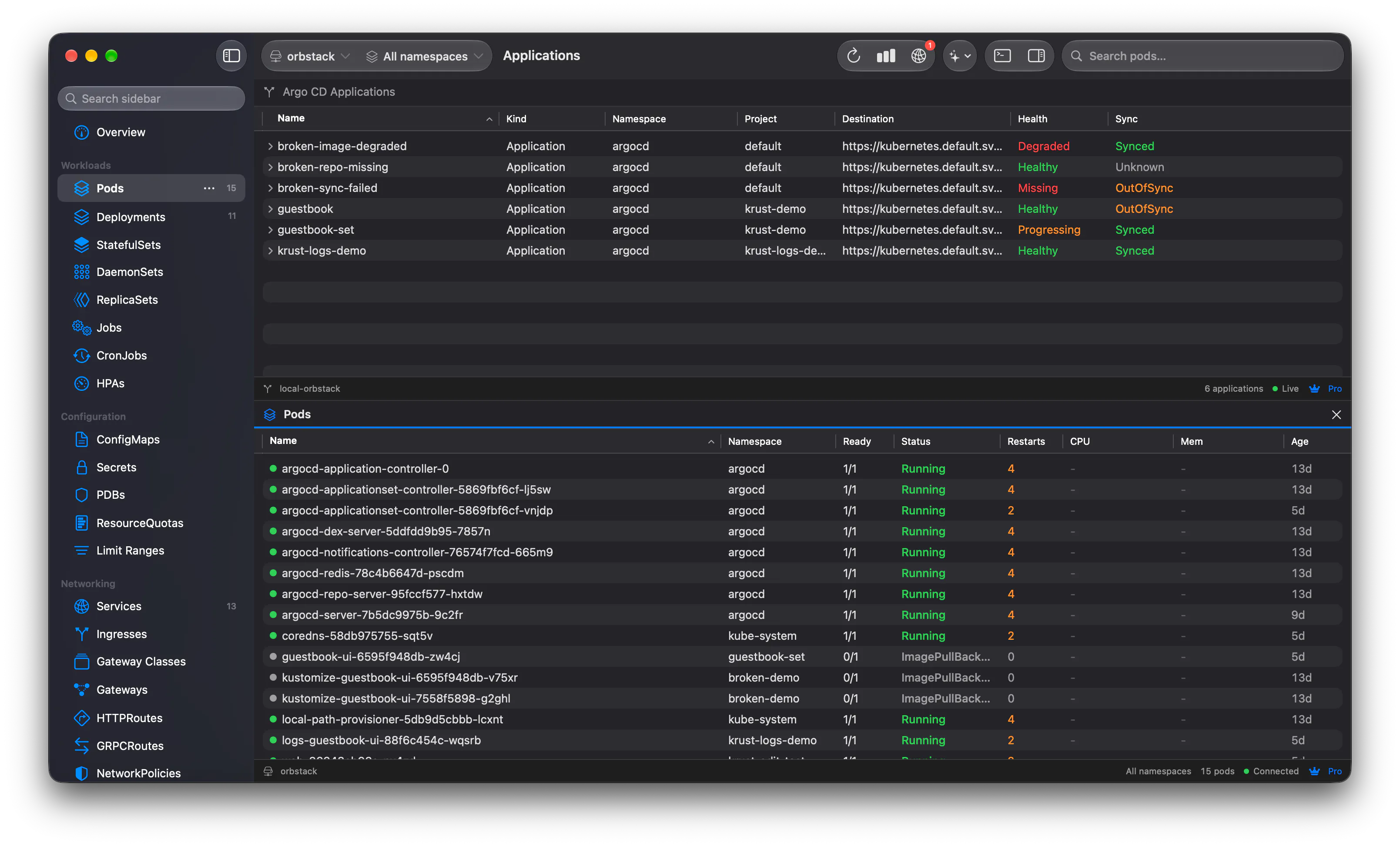Expand the guestbook application row
This screenshot has height=847, width=1400.
pos(271,208)
